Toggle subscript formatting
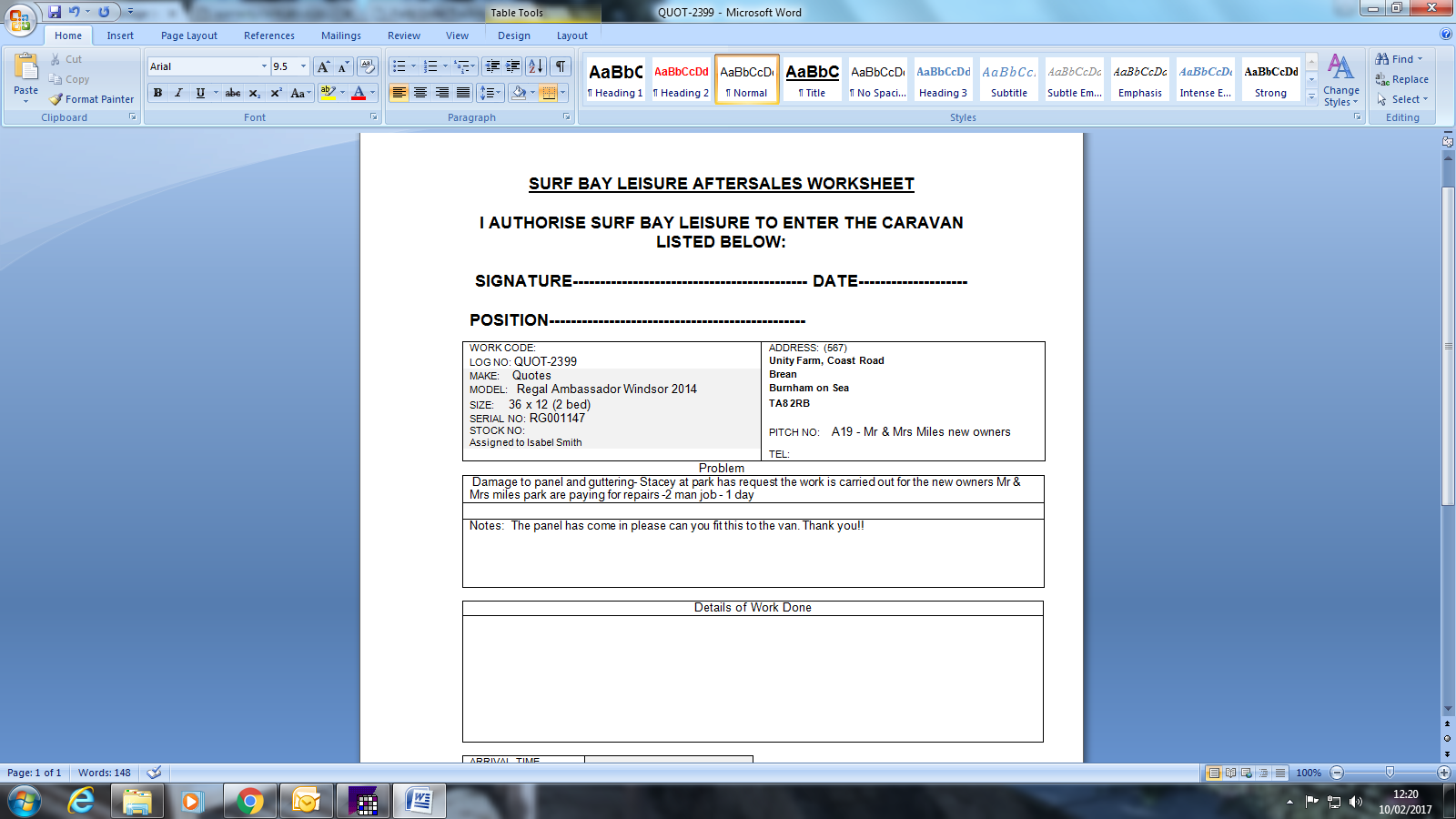 pos(255,93)
